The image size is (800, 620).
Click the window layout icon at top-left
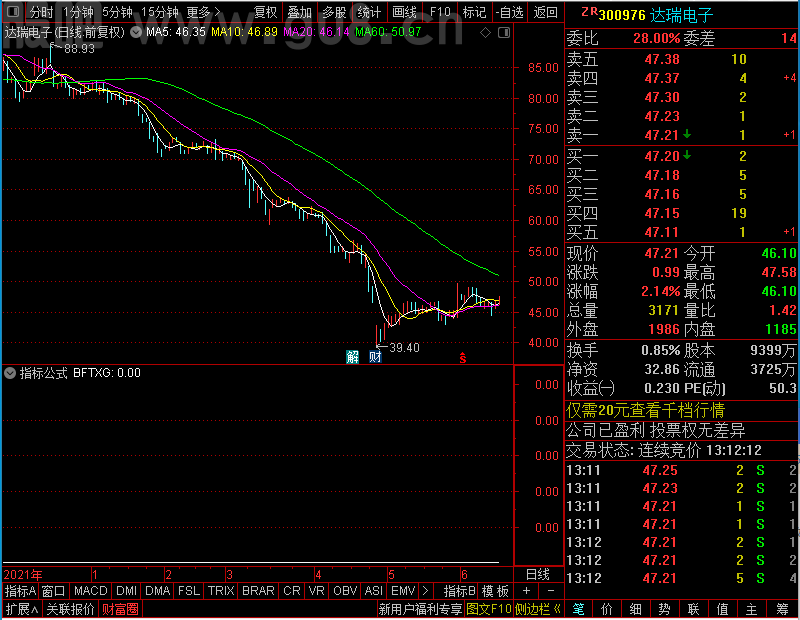click(13, 11)
